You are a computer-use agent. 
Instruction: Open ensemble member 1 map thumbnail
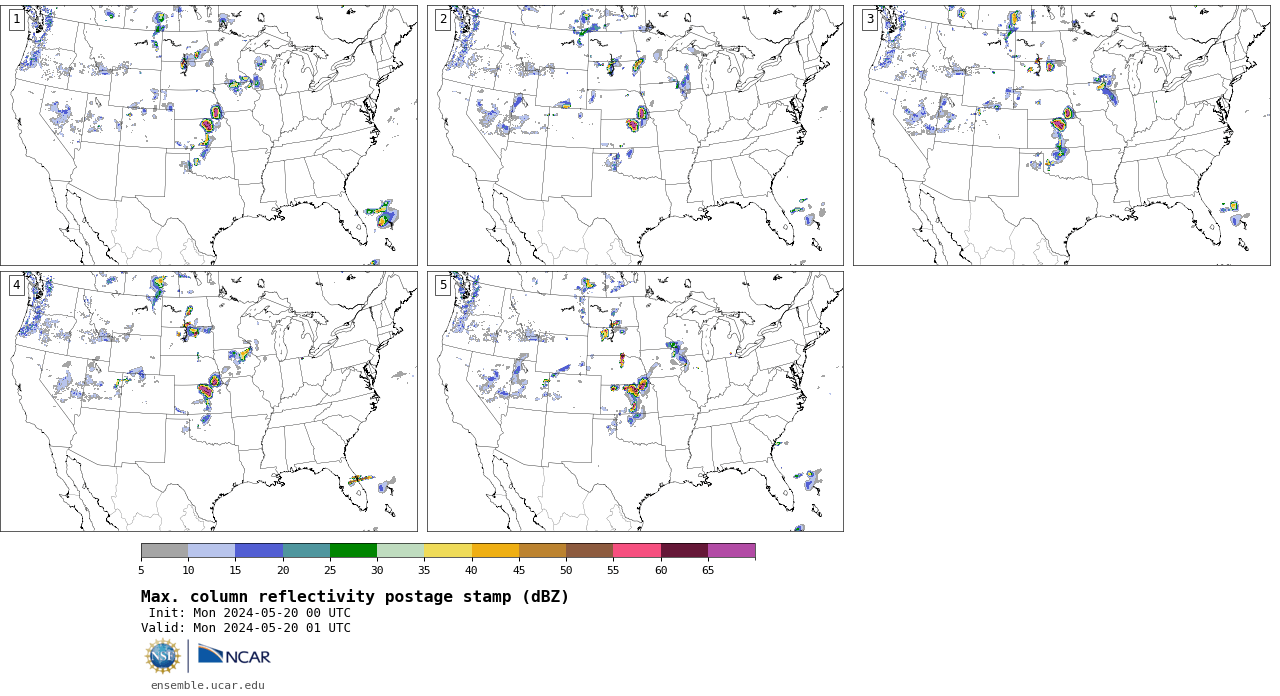click(x=209, y=135)
